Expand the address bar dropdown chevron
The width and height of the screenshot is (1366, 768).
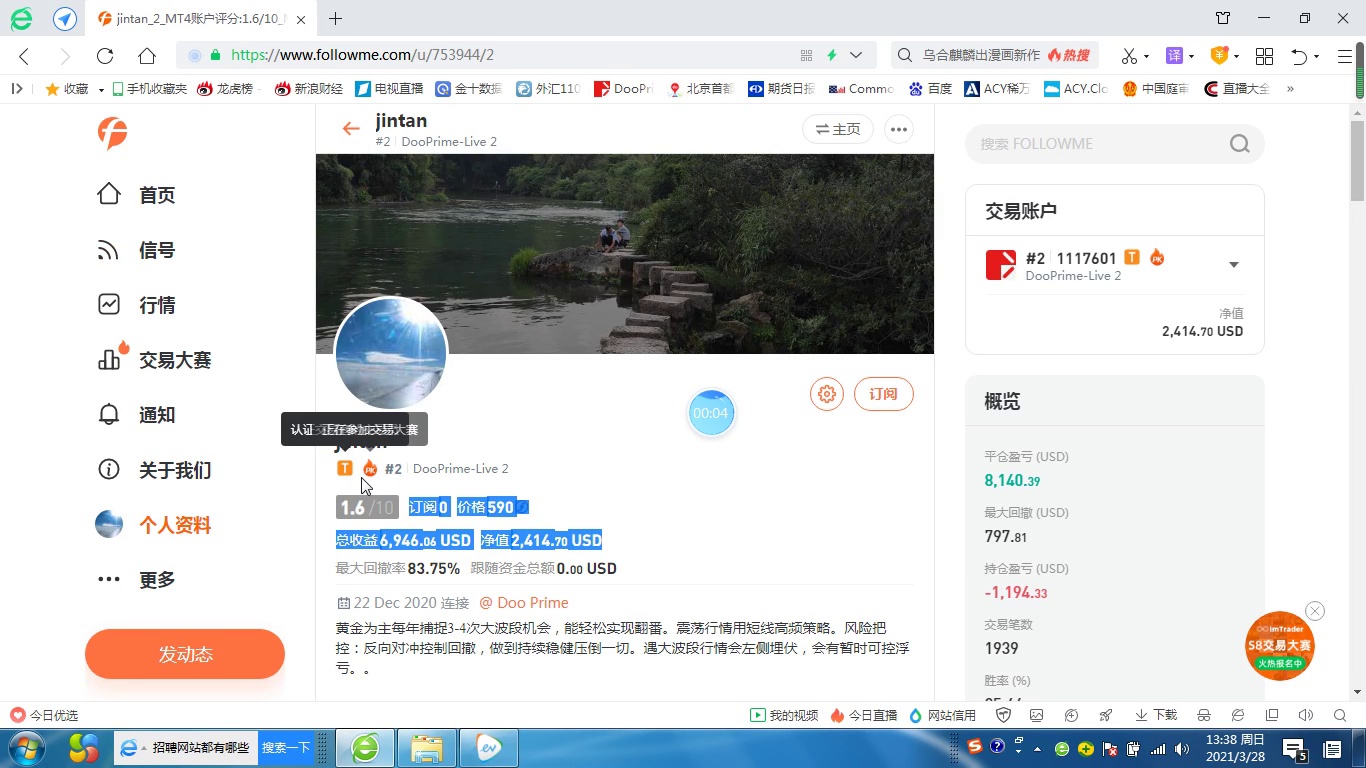point(856,56)
